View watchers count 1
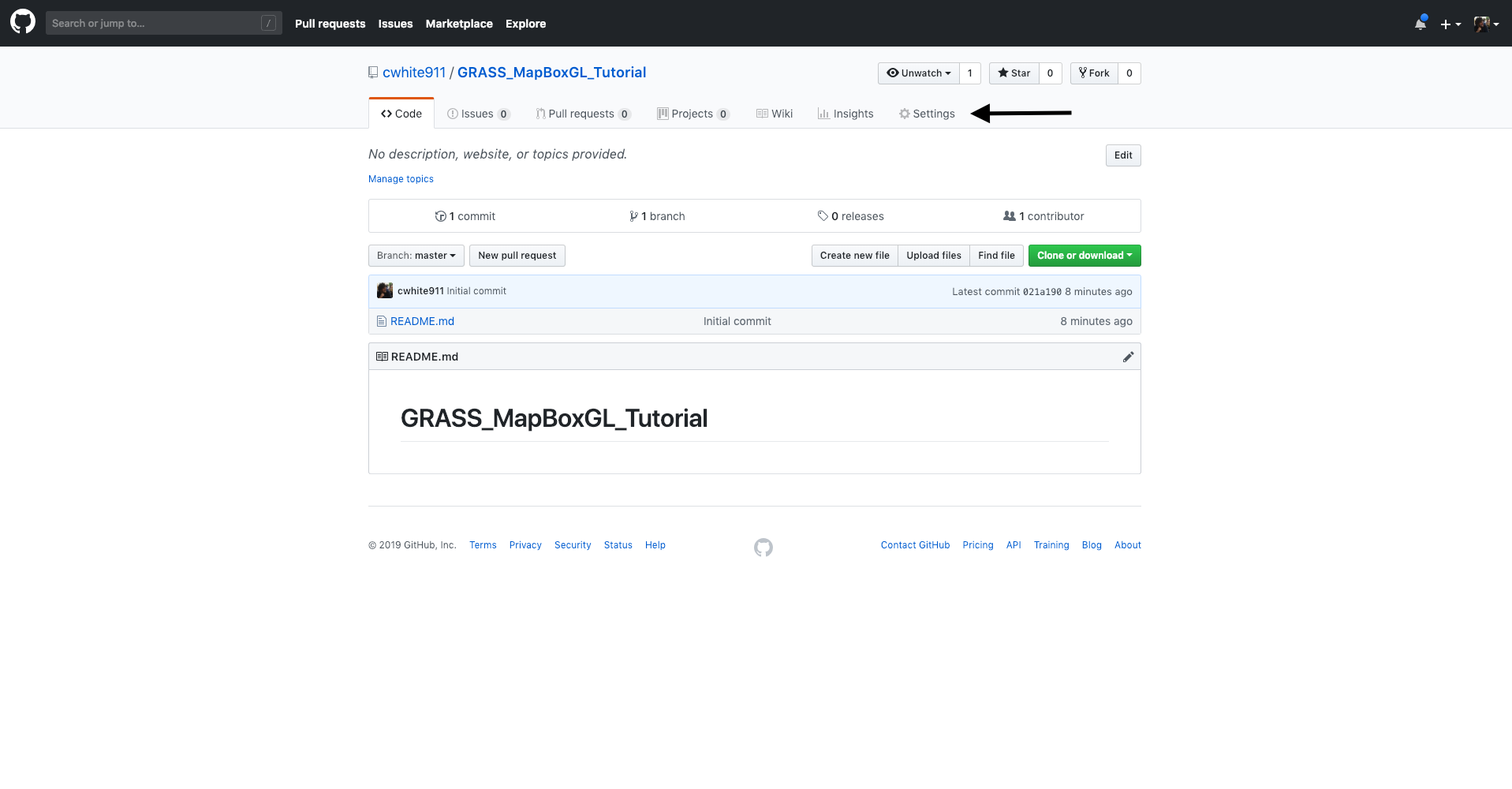This screenshot has height=789, width=1512. pyautogui.click(x=970, y=73)
